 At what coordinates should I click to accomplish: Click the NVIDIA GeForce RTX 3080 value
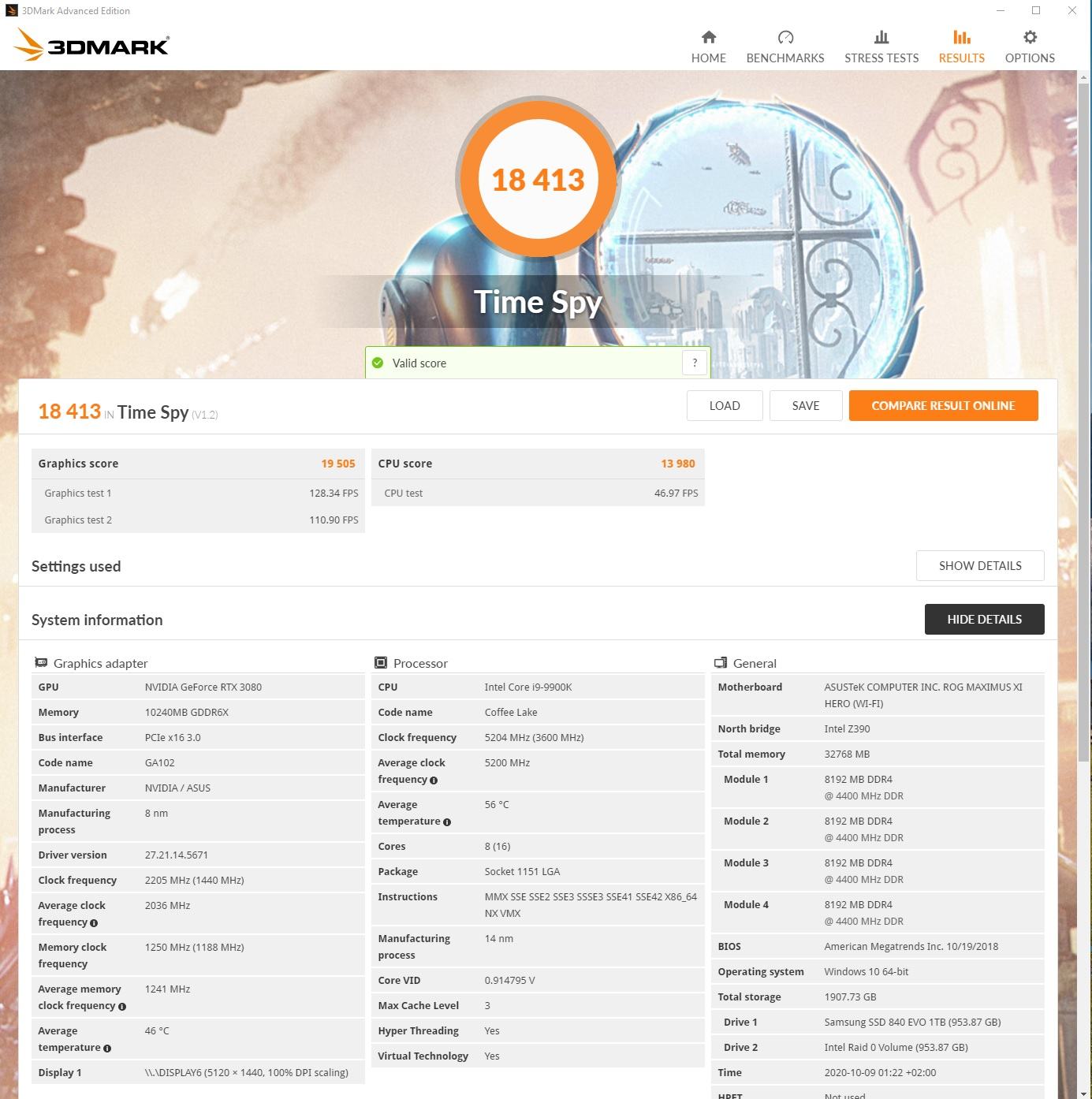203,687
